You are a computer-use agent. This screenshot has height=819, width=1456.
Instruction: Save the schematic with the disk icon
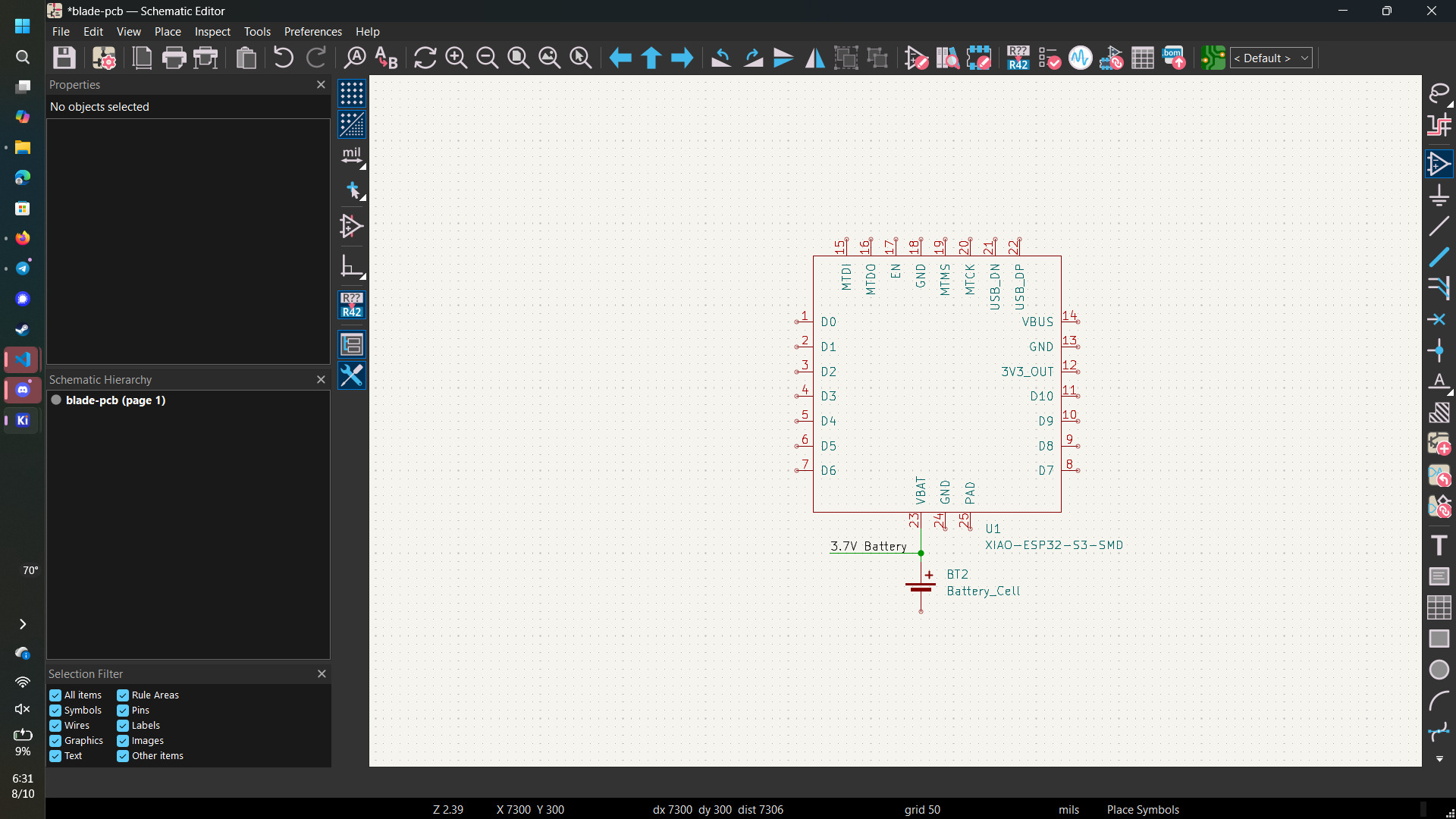coord(64,58)
